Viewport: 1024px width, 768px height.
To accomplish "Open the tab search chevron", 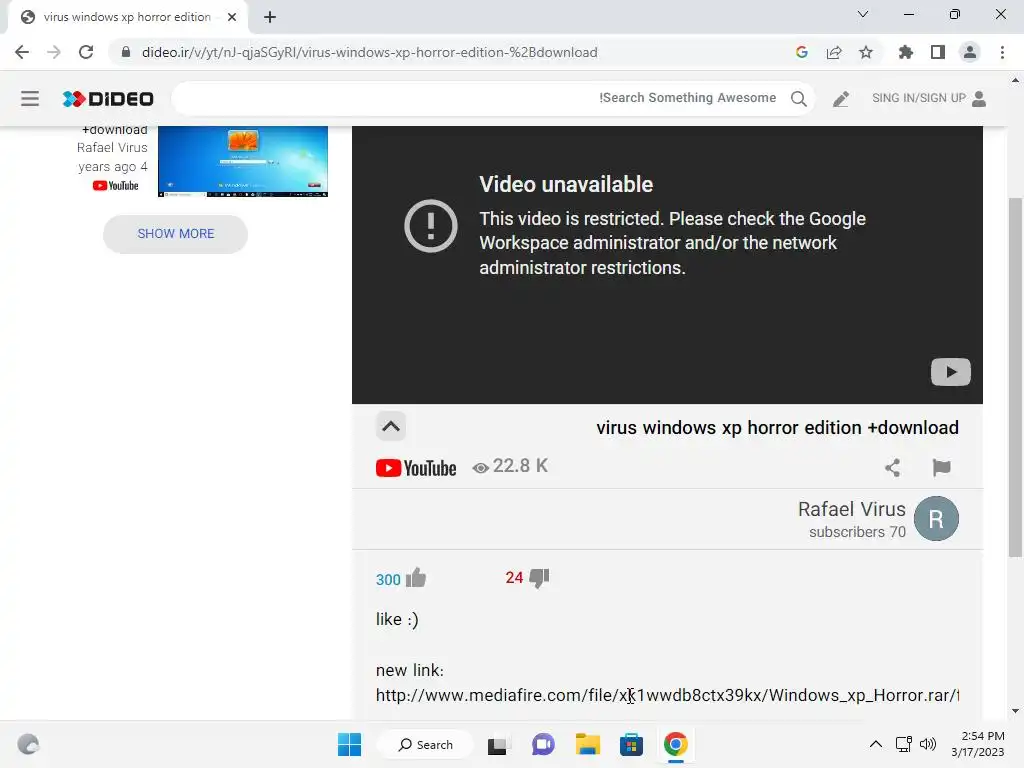I will coord(863,14).
